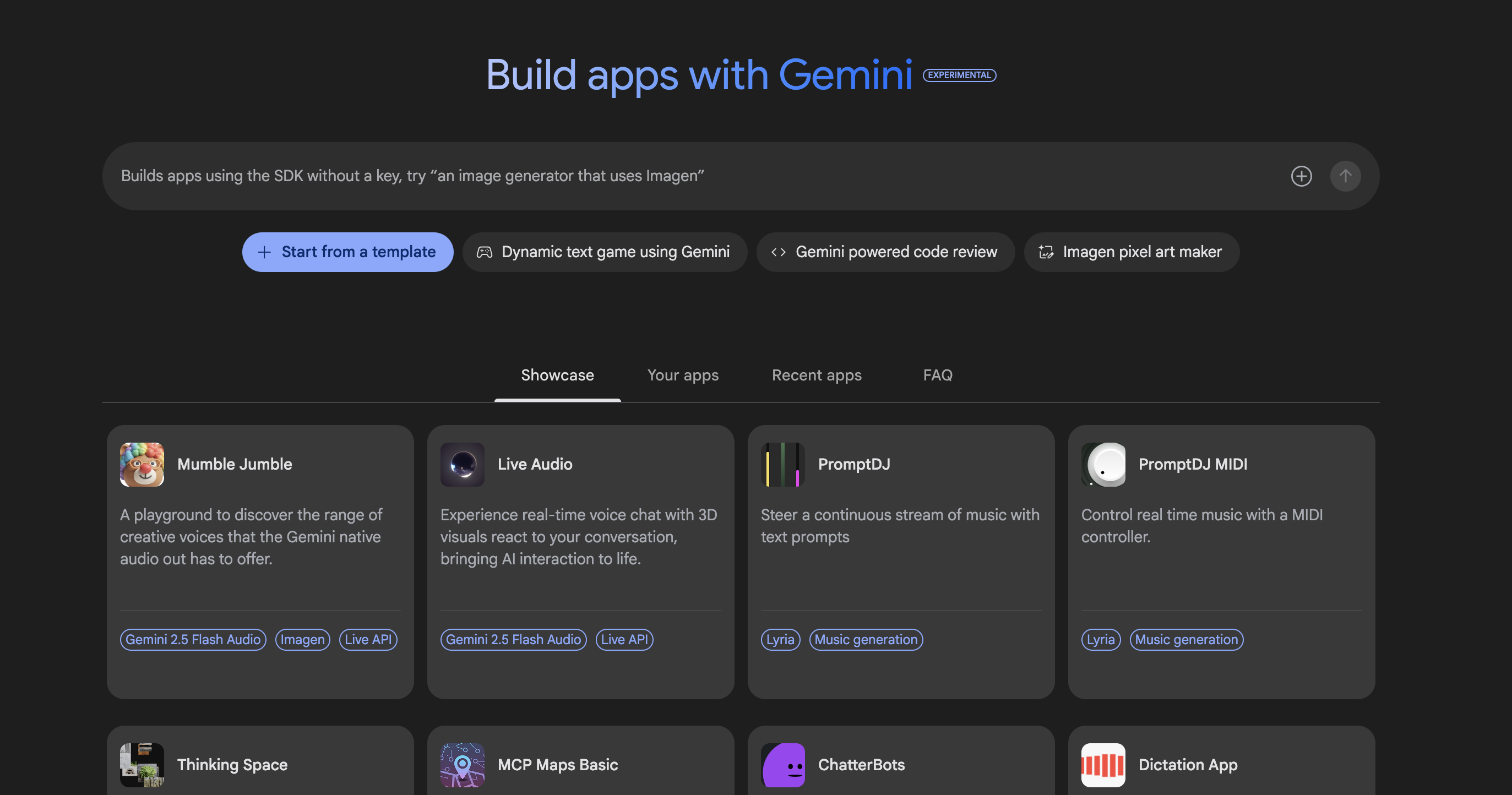Open the Recent apps tab
Image resolution: width=1512 pixels, height=795 pixels.
pos(817,375)
